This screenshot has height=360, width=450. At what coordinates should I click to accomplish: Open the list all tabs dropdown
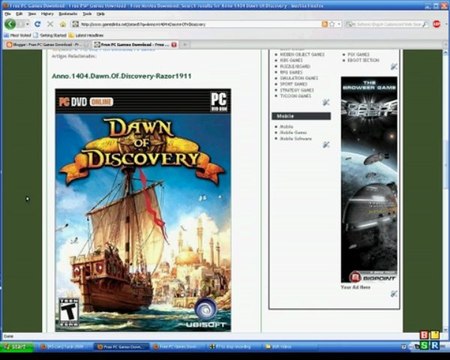coord(445,44)
